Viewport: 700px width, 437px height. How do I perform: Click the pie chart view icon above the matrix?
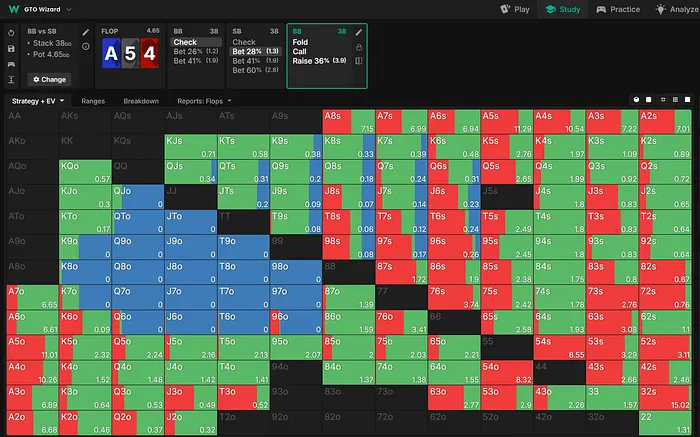click(x=637, y=101)
